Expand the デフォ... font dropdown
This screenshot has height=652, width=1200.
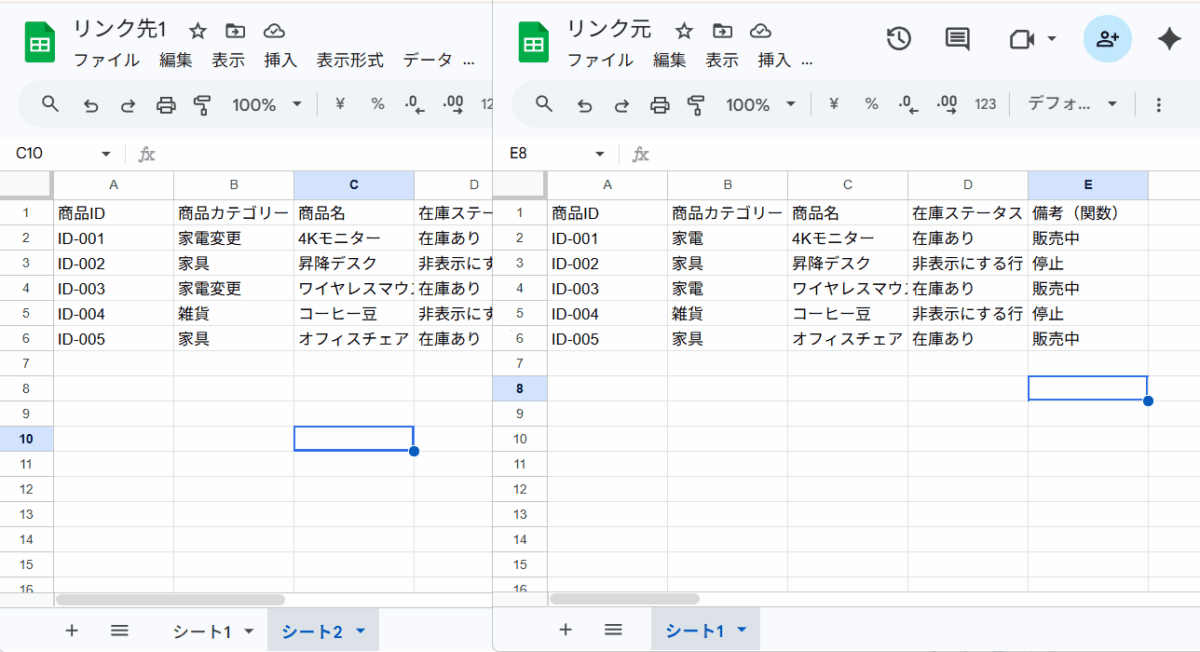1072,104
